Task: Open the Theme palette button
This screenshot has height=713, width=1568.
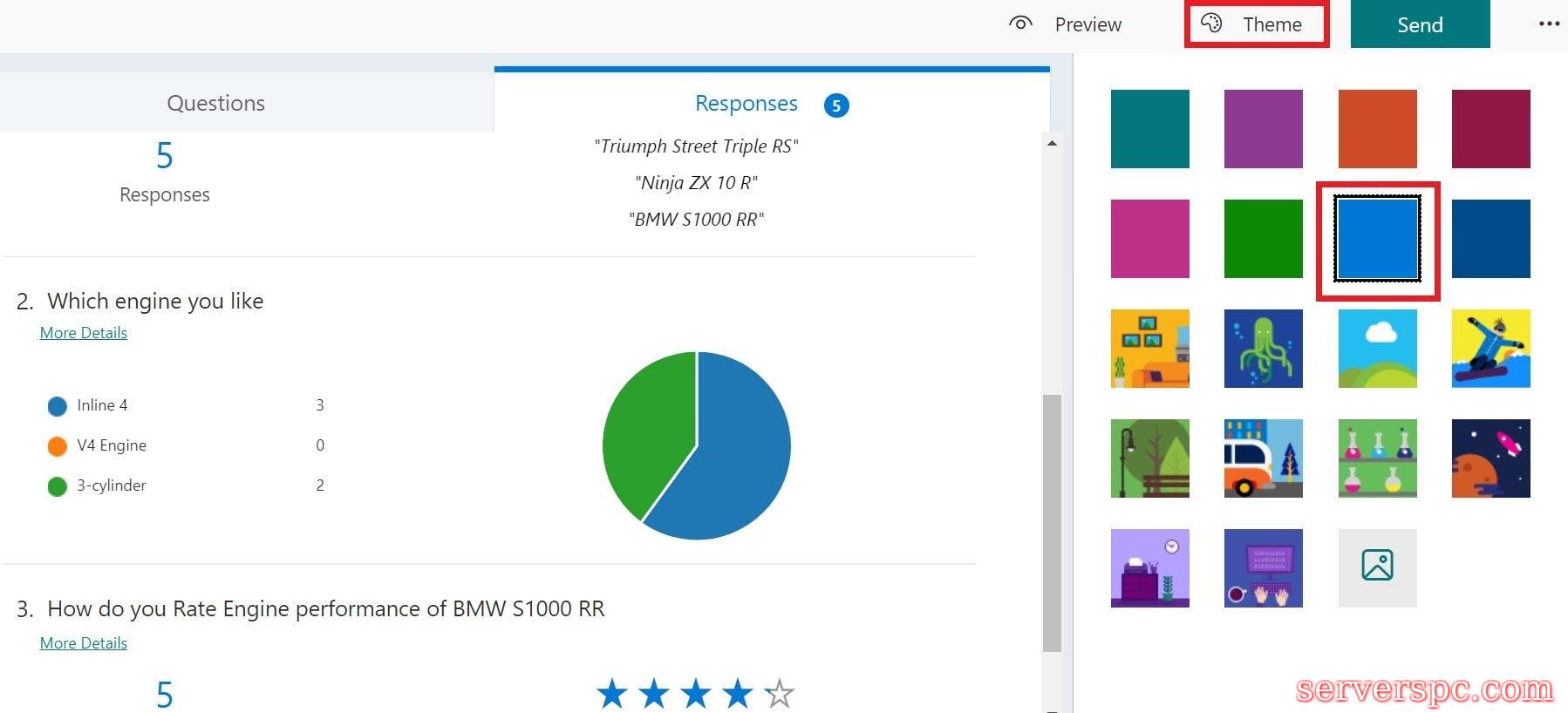Action: (1256, 24)
